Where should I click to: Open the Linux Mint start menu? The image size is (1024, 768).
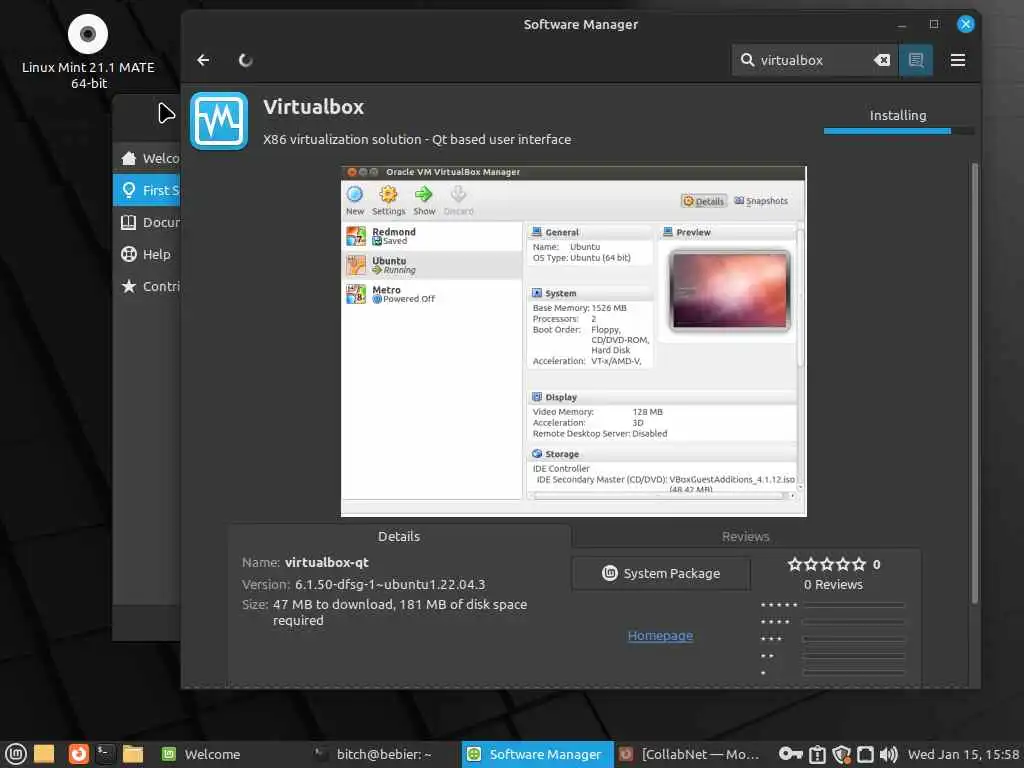click(16, 754)
